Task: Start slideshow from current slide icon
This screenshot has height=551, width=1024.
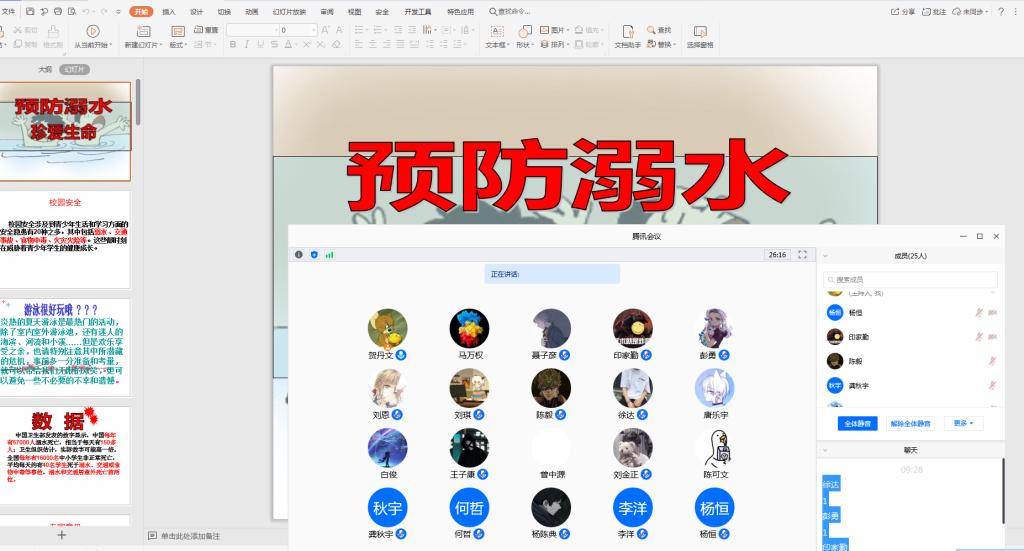Action: 93,32
